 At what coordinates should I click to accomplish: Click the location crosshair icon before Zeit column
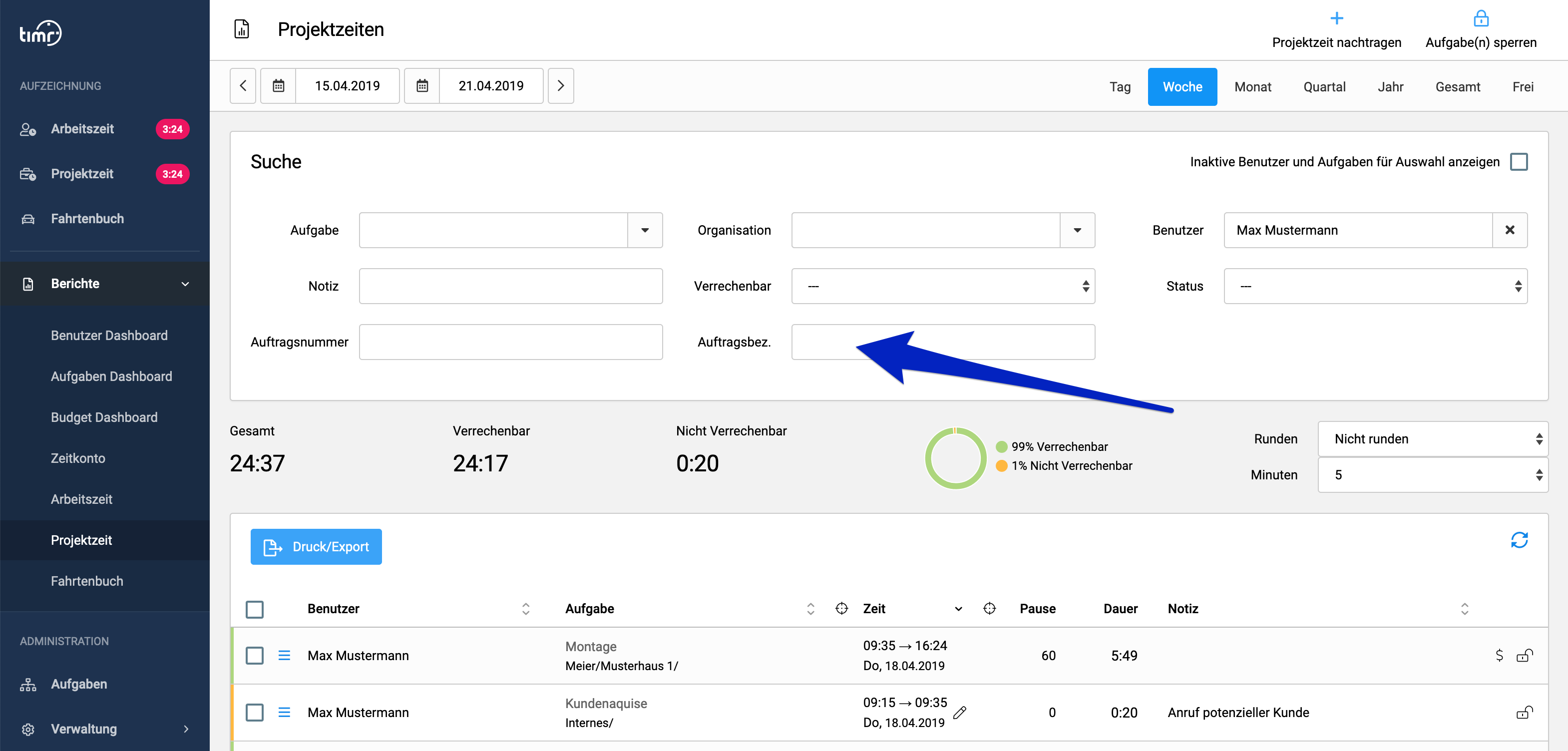tap(841, 609)
